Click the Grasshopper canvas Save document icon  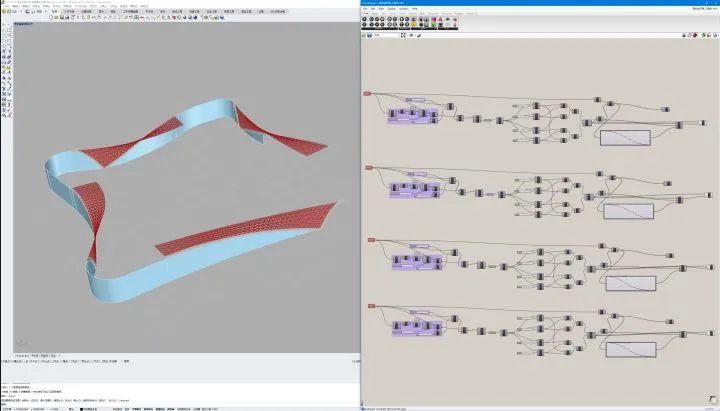click(x=370, y=35)
